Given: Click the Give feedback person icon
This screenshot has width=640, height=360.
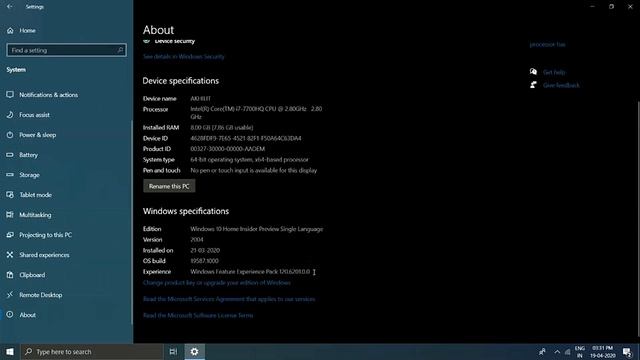Looking at the screenshot, I should tap(533, 85).
